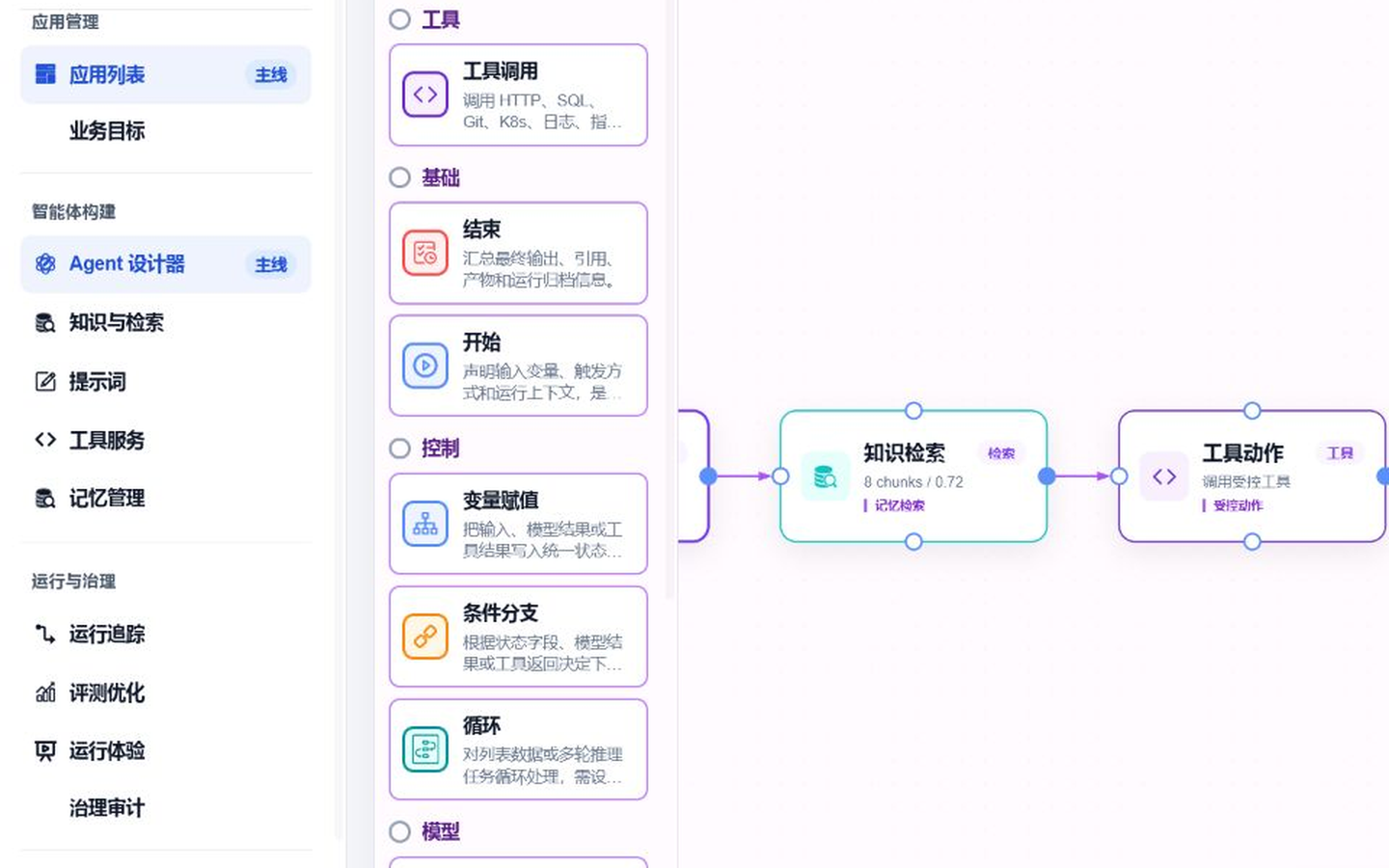The image size is (1389, 868).
Task: Click the 控制 category heading
Action: (x=441, y=448)
